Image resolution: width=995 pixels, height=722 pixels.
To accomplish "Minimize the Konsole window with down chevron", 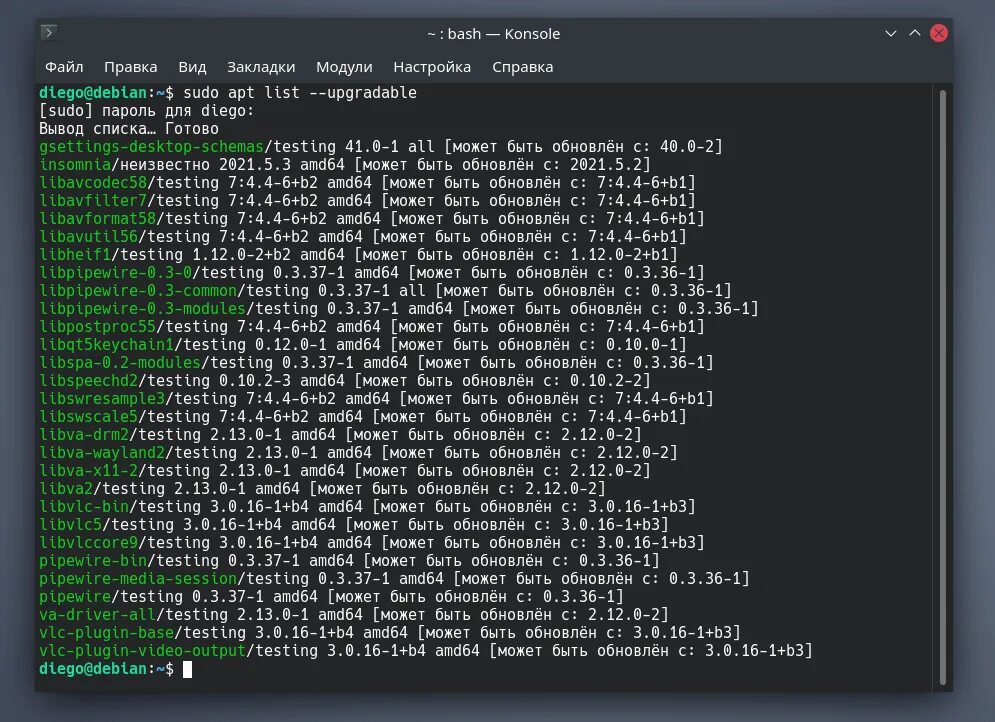I will click(891, 33).
